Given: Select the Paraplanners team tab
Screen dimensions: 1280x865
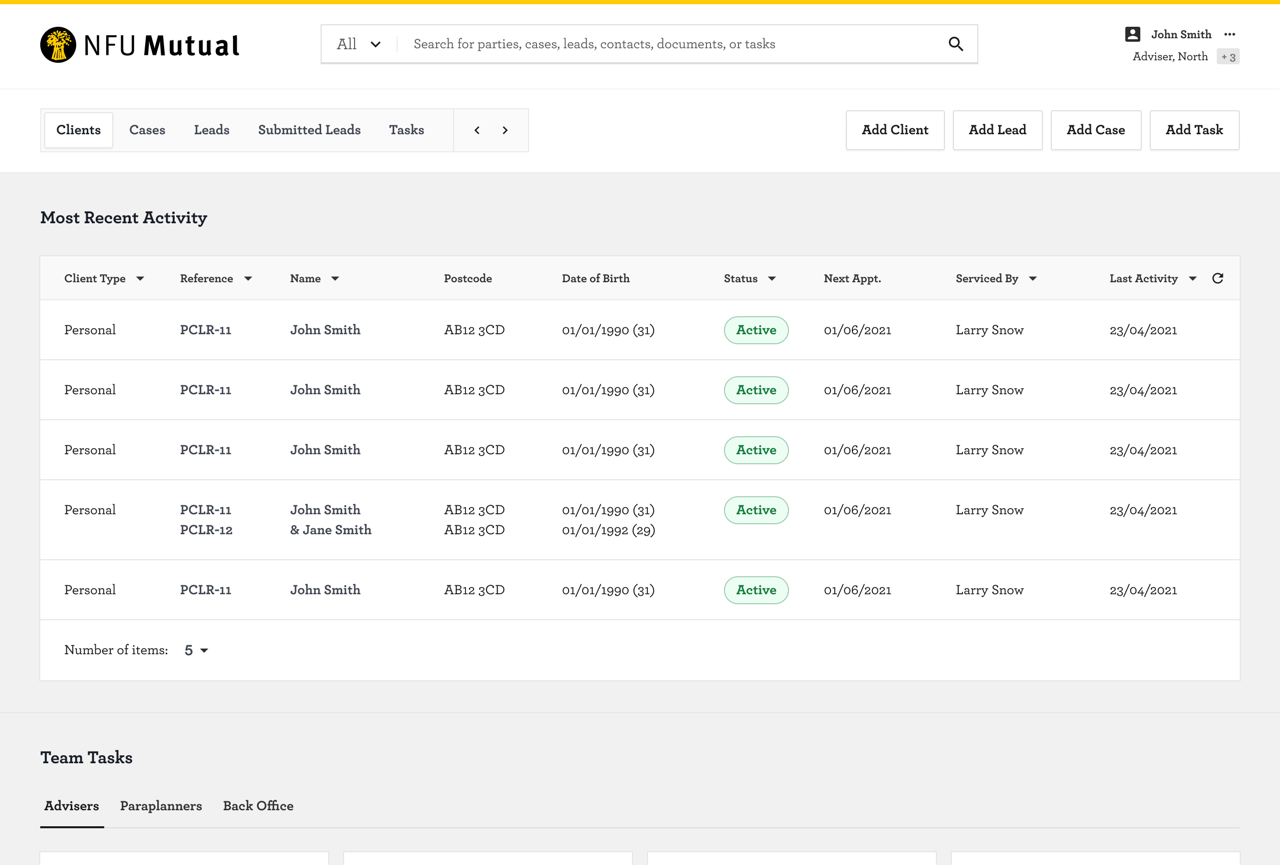Looking at the screenshot, I should click(161, 806).
